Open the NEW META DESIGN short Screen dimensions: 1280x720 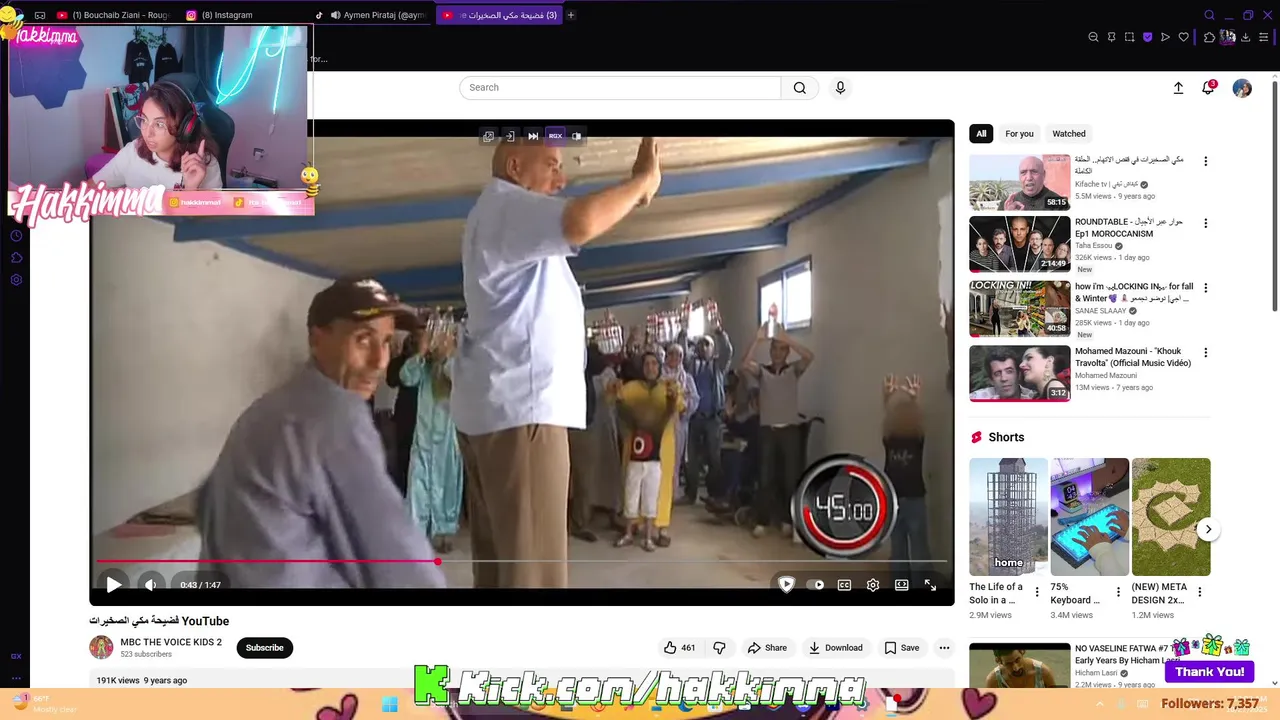[1171, 517]
